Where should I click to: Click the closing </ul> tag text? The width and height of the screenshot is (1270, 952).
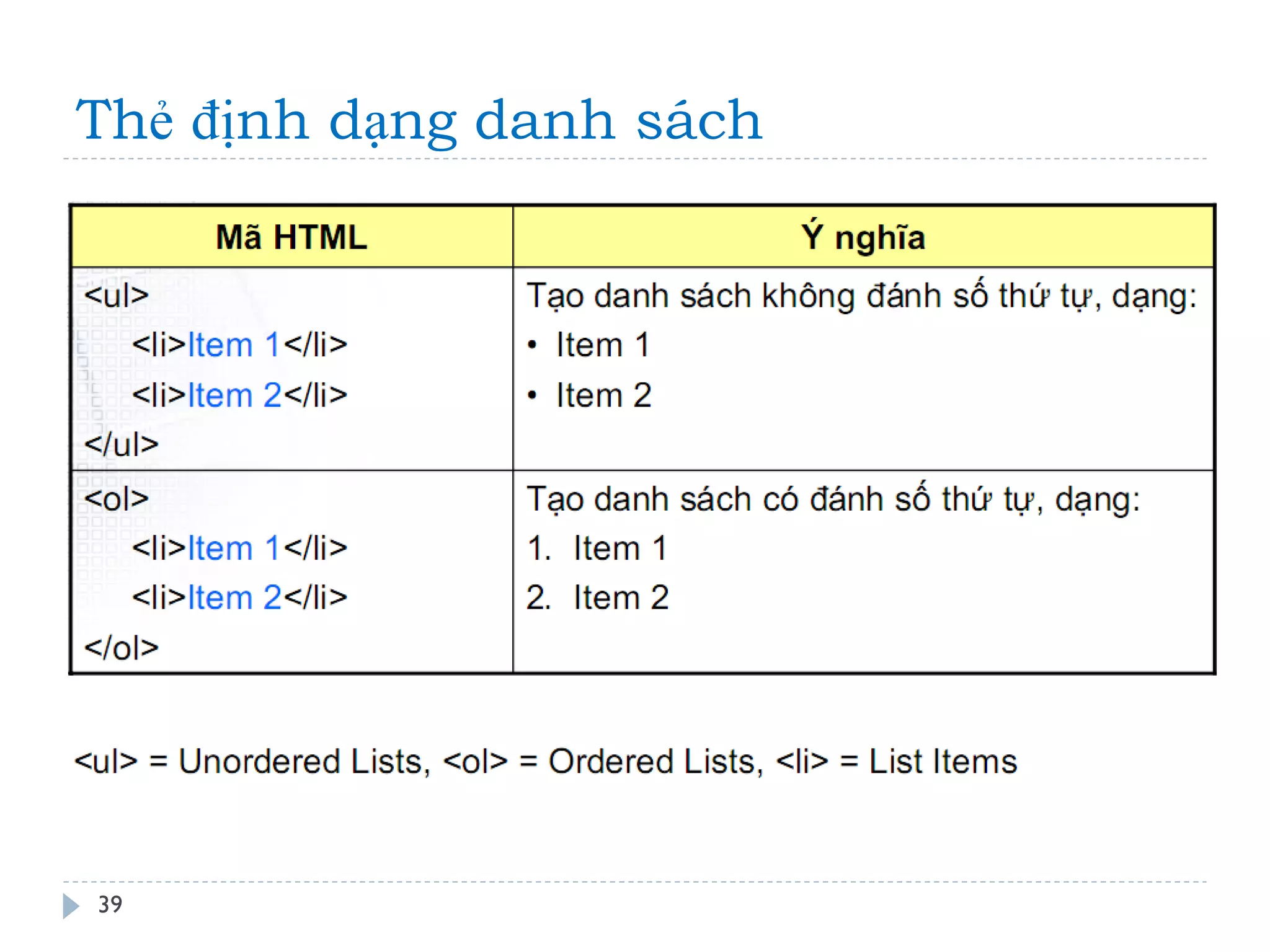[x=122, y=444]
